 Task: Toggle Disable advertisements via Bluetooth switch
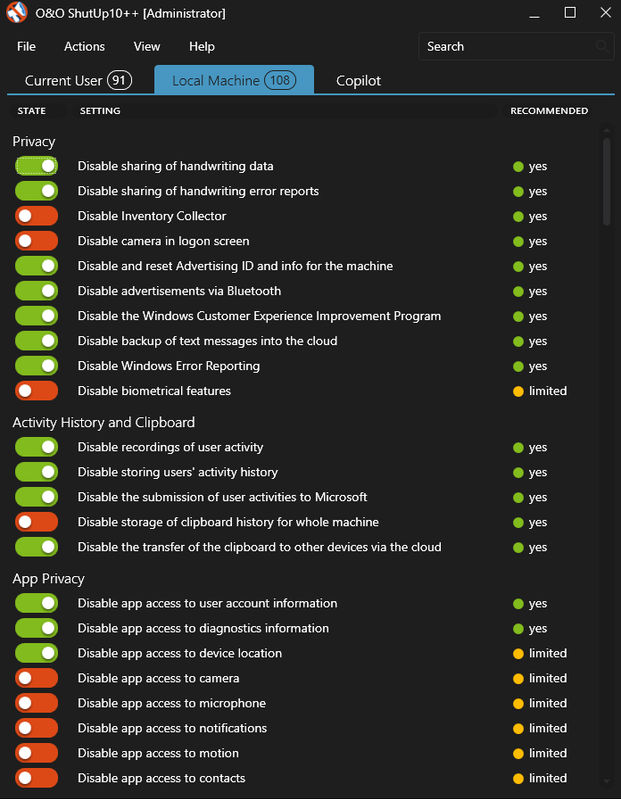(x=36, y=291)
